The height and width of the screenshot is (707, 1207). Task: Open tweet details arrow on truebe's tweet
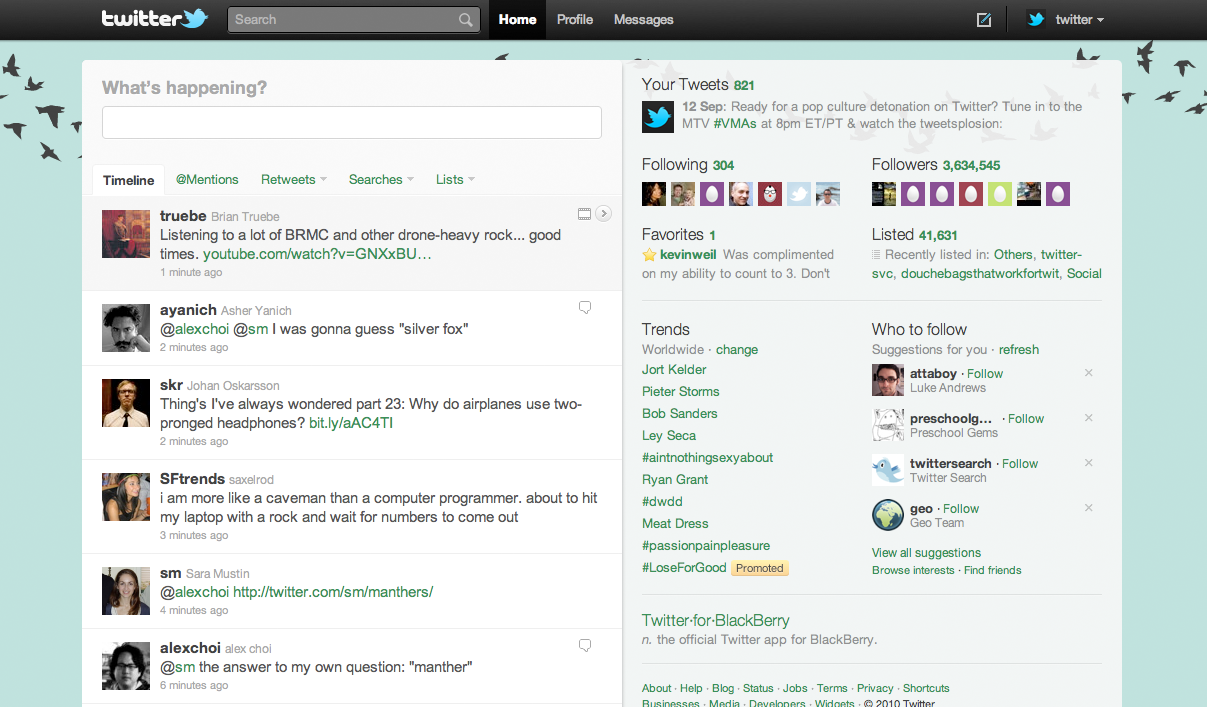pos(603,213)
